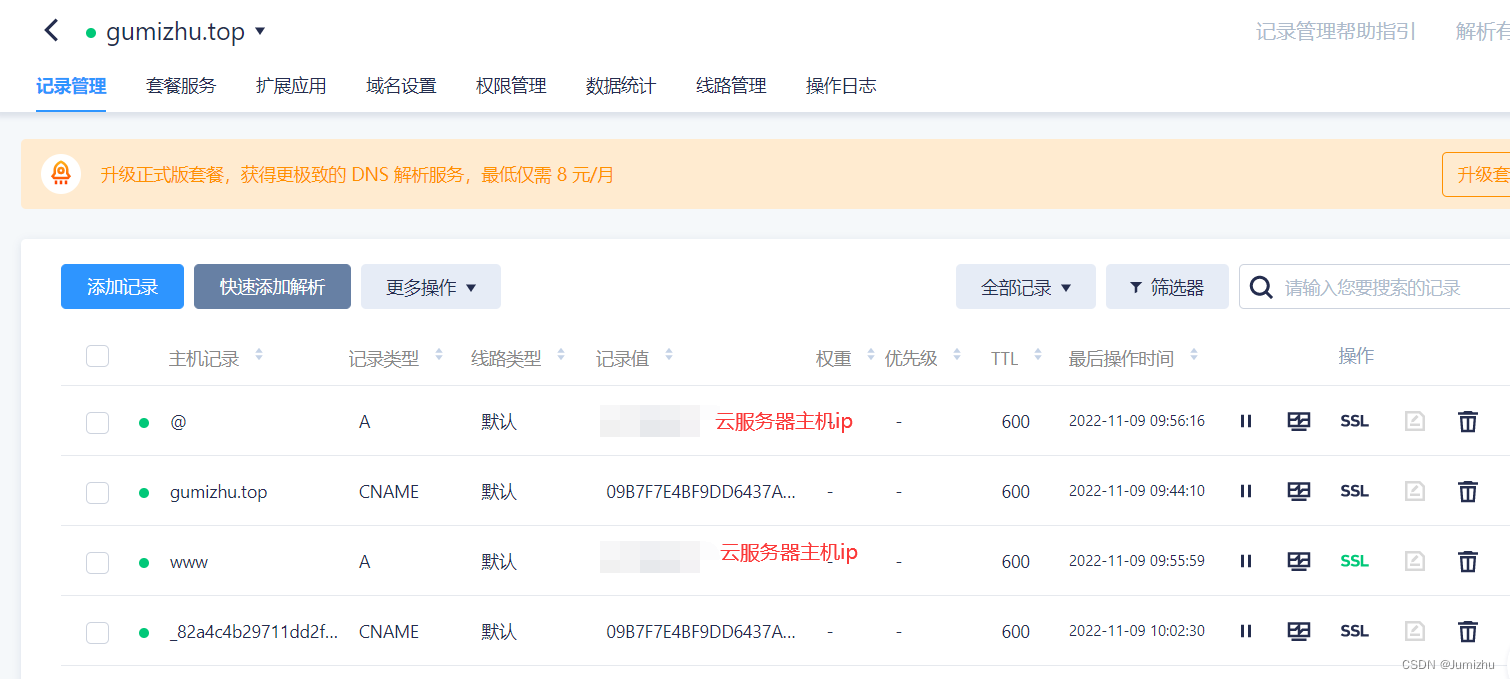This screenshot has width=1510, height=679.
Task: Sort by 优先级 column
Action: pyautogui.click(x=957, y=356)
